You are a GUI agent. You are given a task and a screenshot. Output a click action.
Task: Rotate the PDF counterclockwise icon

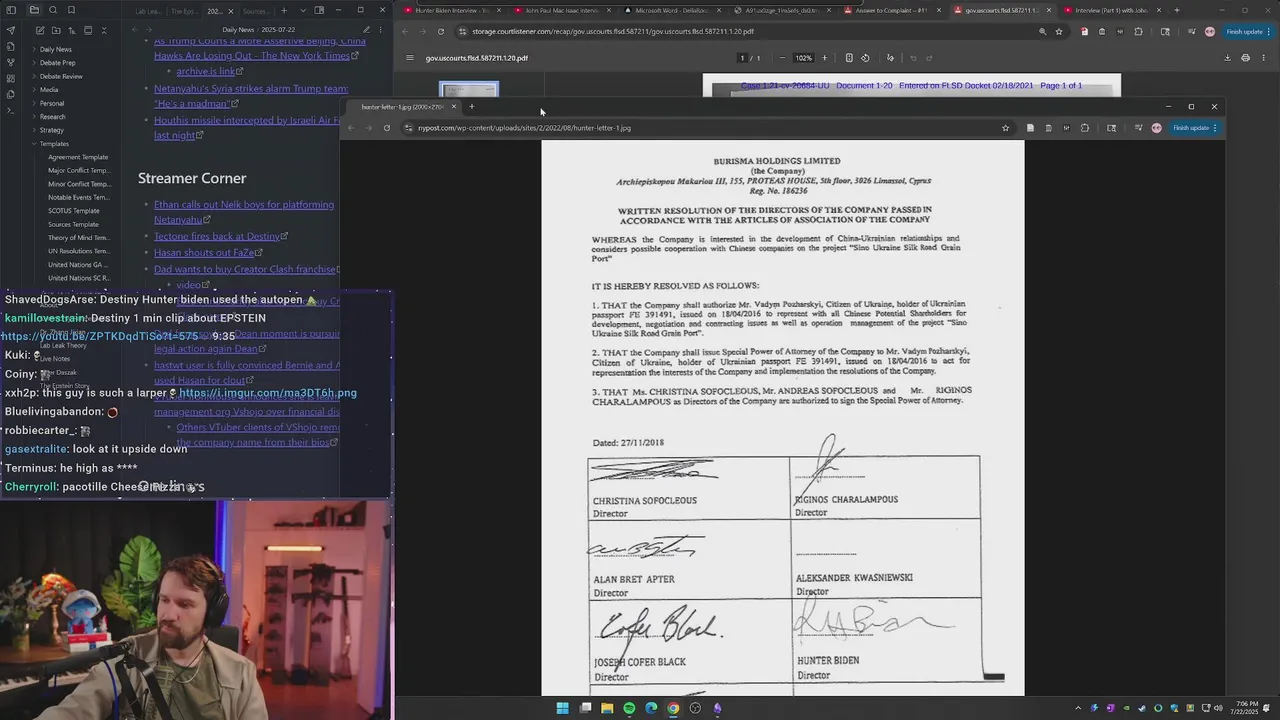pos(865,58)
